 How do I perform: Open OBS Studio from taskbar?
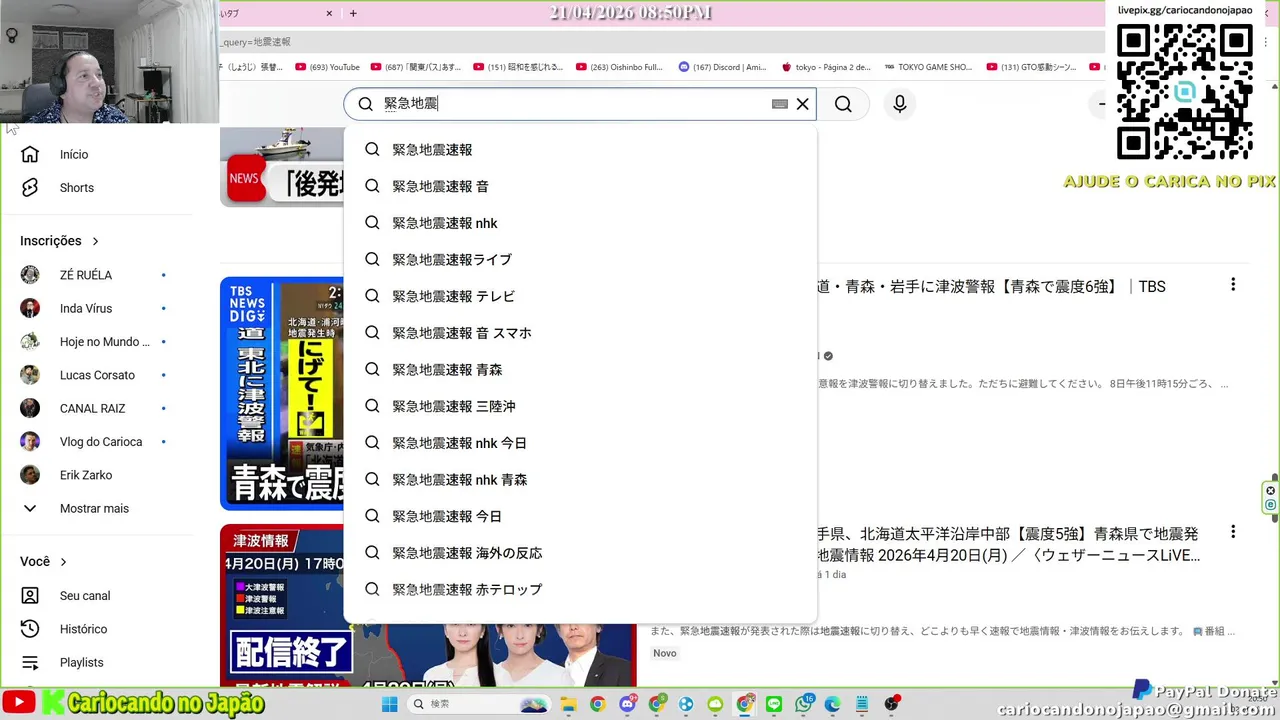click(891, 704)
